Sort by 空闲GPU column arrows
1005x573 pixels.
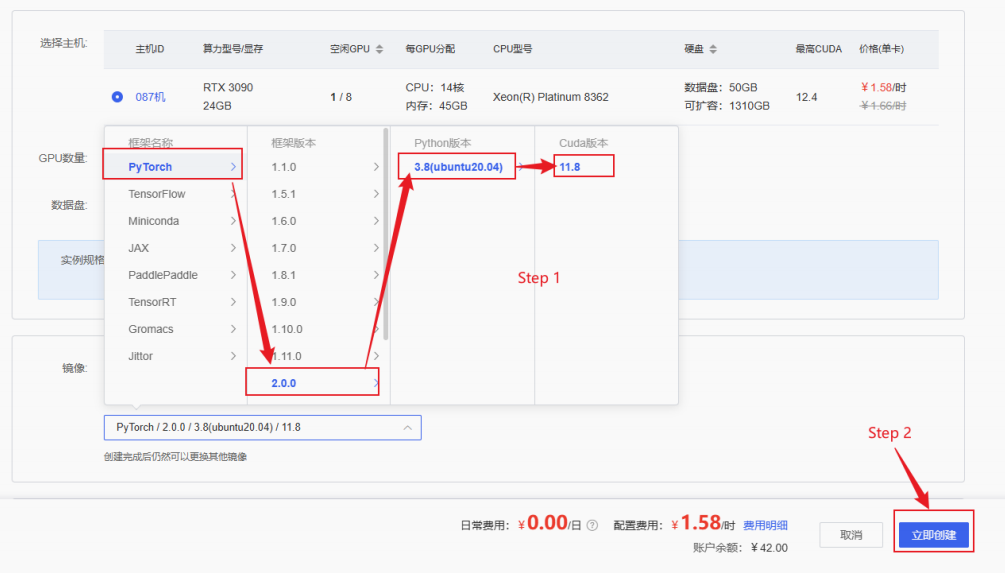click(x=379, y=49)
